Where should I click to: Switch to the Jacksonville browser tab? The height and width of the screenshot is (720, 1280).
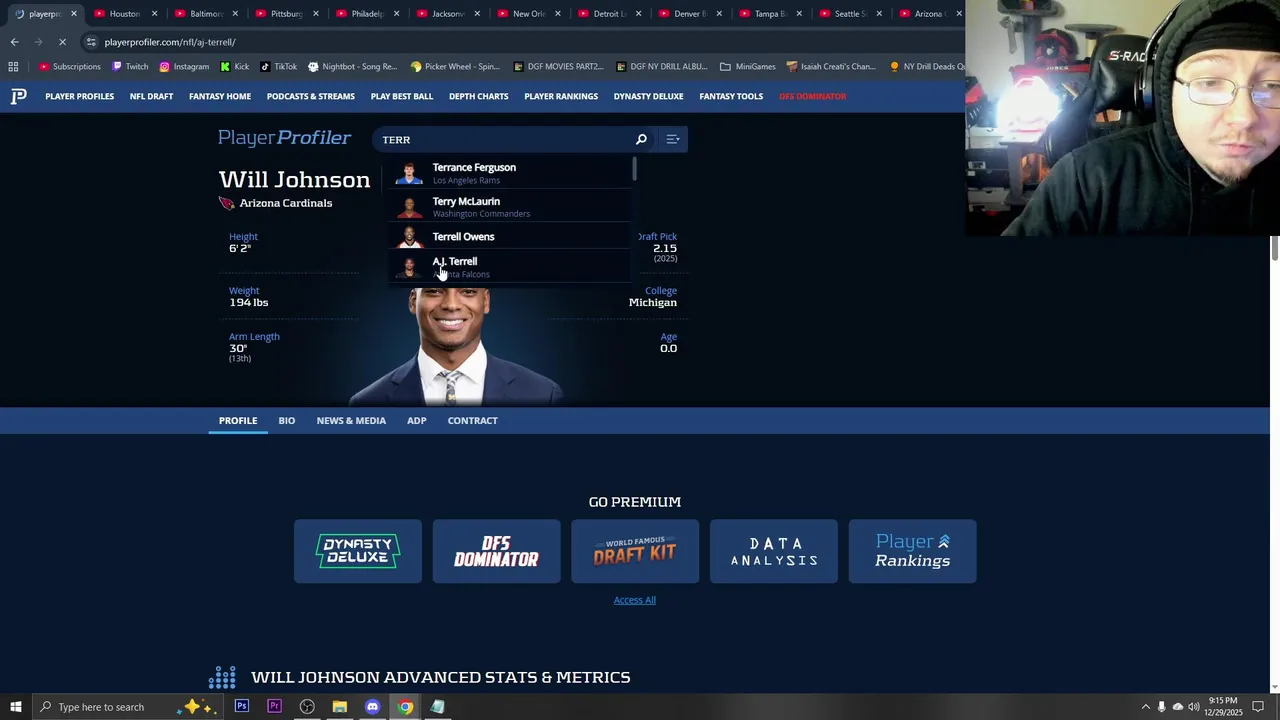447,14
